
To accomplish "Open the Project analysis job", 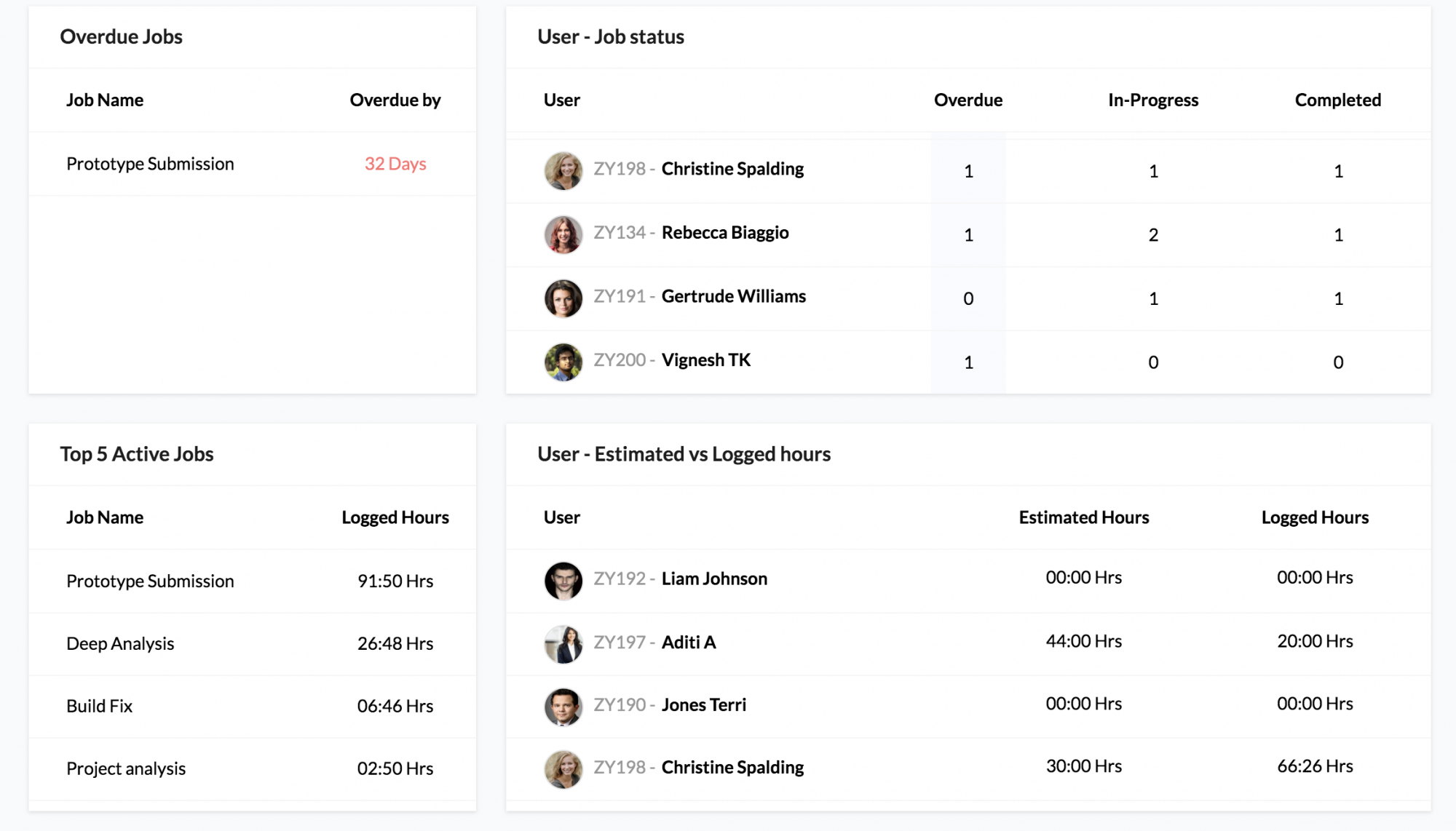I will point(126,768).
